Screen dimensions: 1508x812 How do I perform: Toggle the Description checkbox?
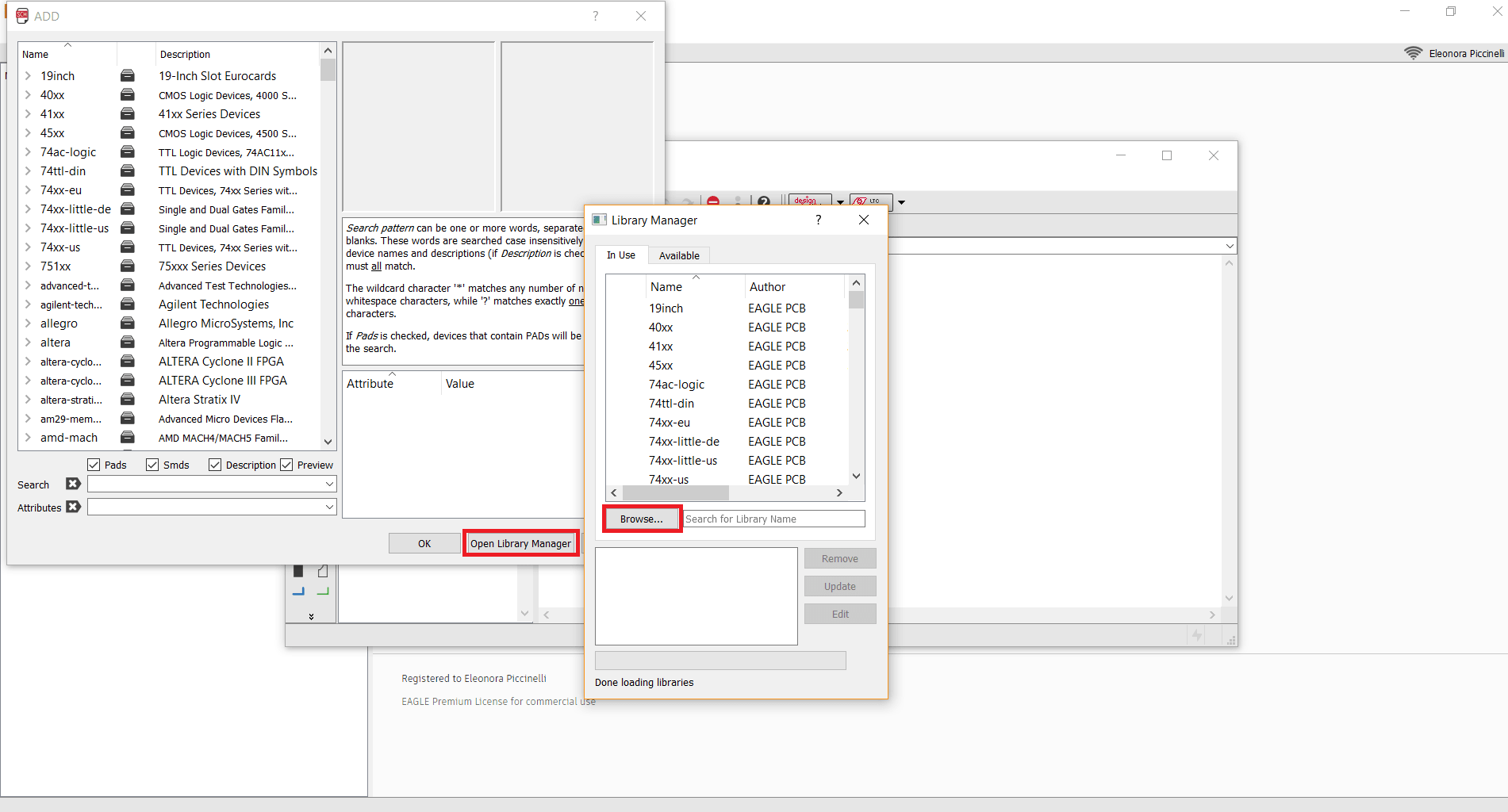point(215,465)
